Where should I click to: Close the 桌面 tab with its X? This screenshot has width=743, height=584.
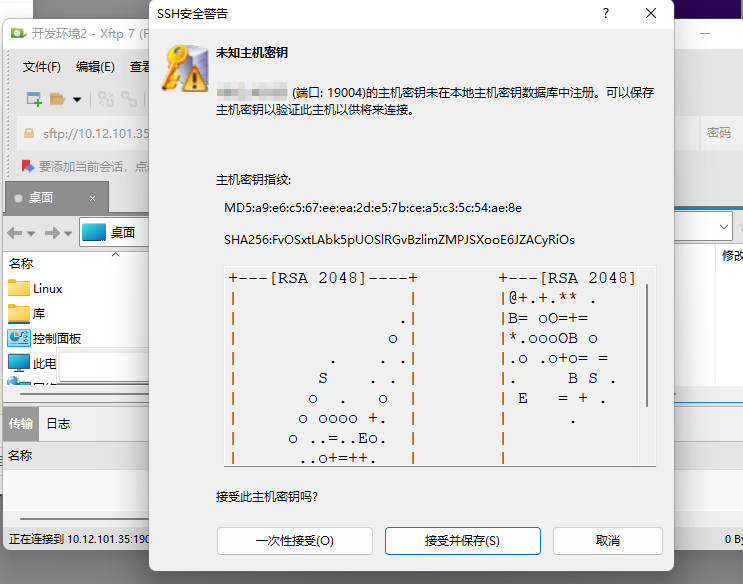(93, 198)
